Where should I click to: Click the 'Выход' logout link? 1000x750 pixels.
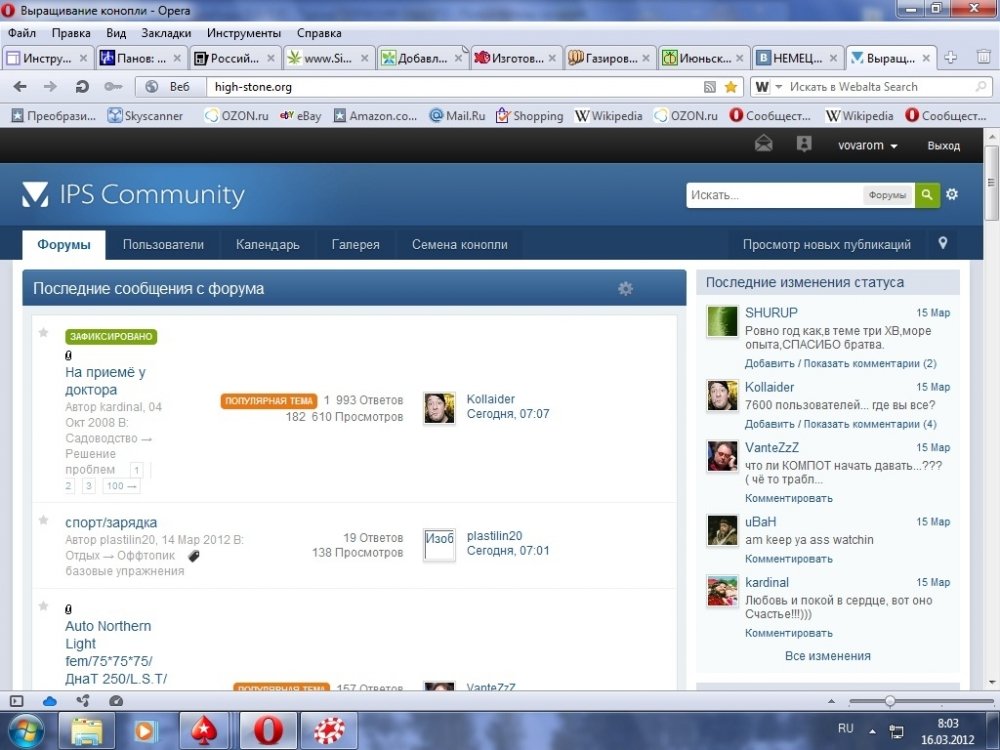tap(943, 145)
